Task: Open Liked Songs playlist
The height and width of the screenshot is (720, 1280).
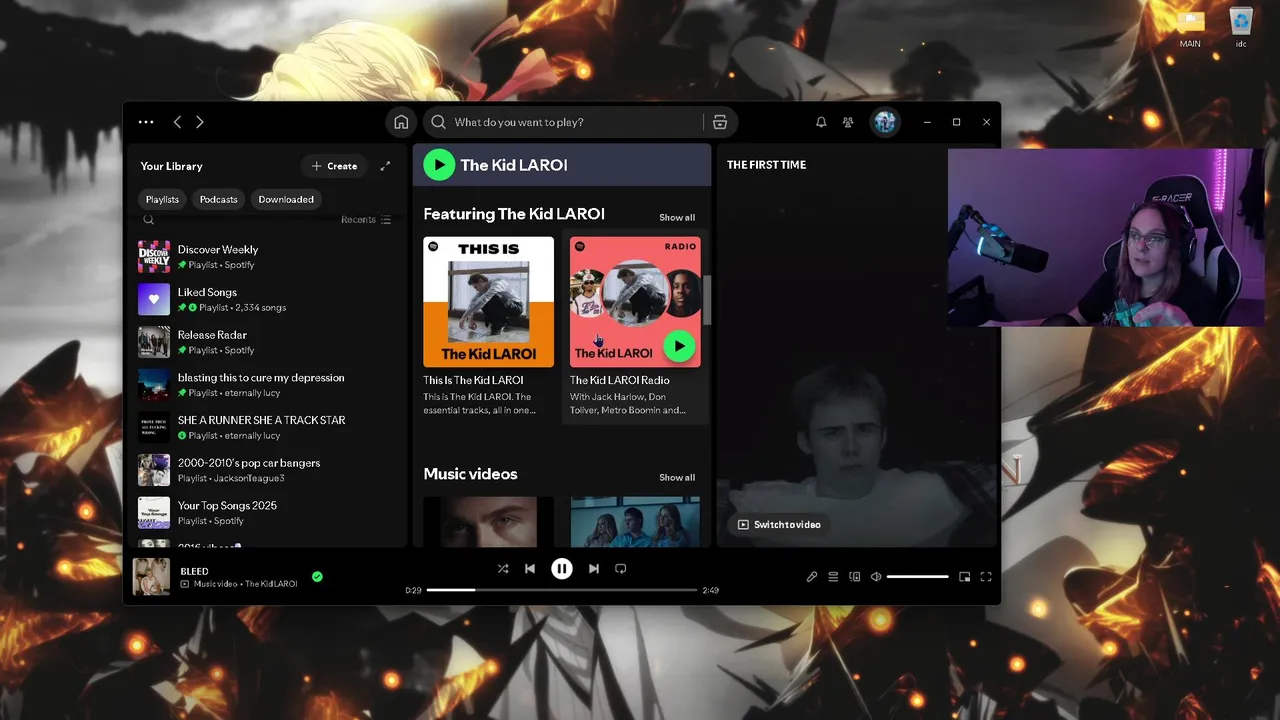Action: 268,299
